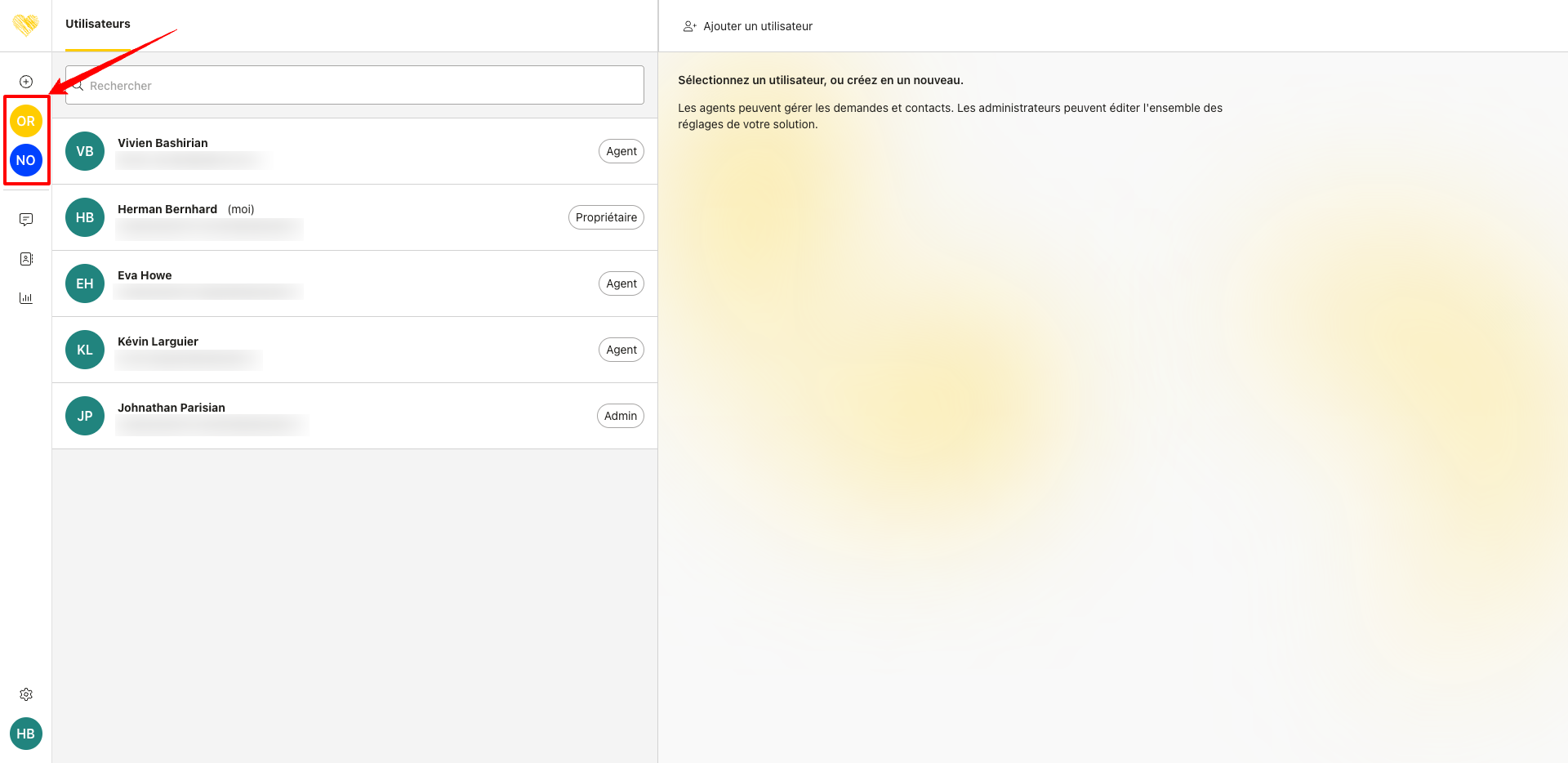The image size is (1568, 763).
Task: Select user Vivien Bashirian
Action: coord(163,143)
